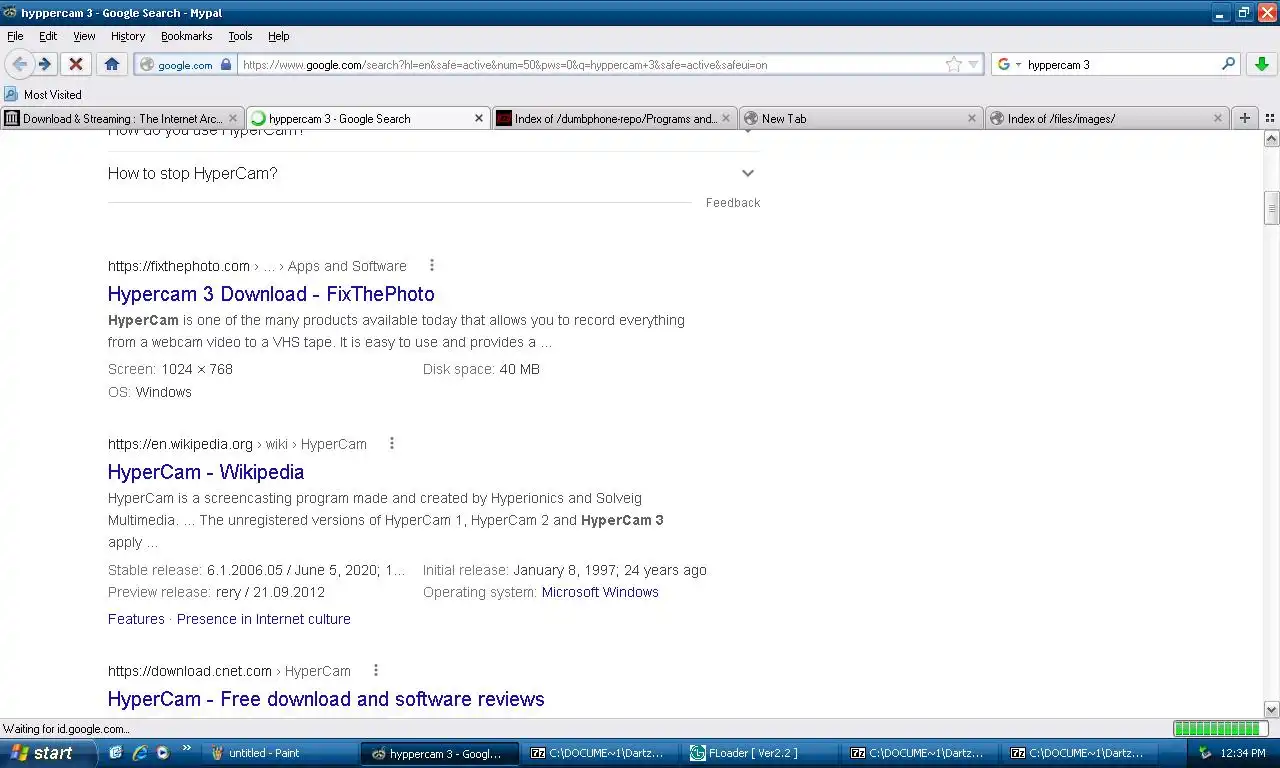Click the magnifier search button in search box

[1229, 64]
